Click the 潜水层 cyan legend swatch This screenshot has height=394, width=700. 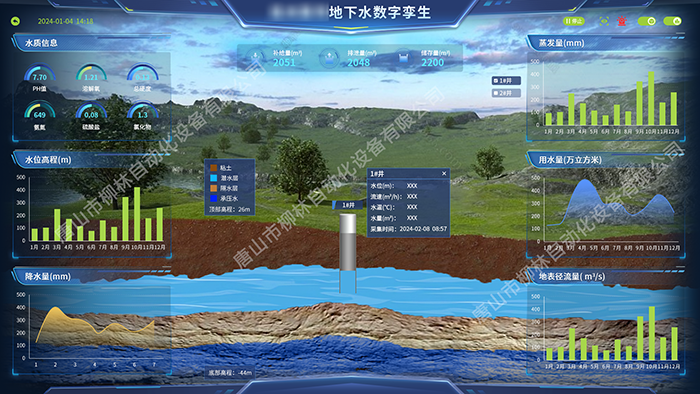click(x=214, y=178)
